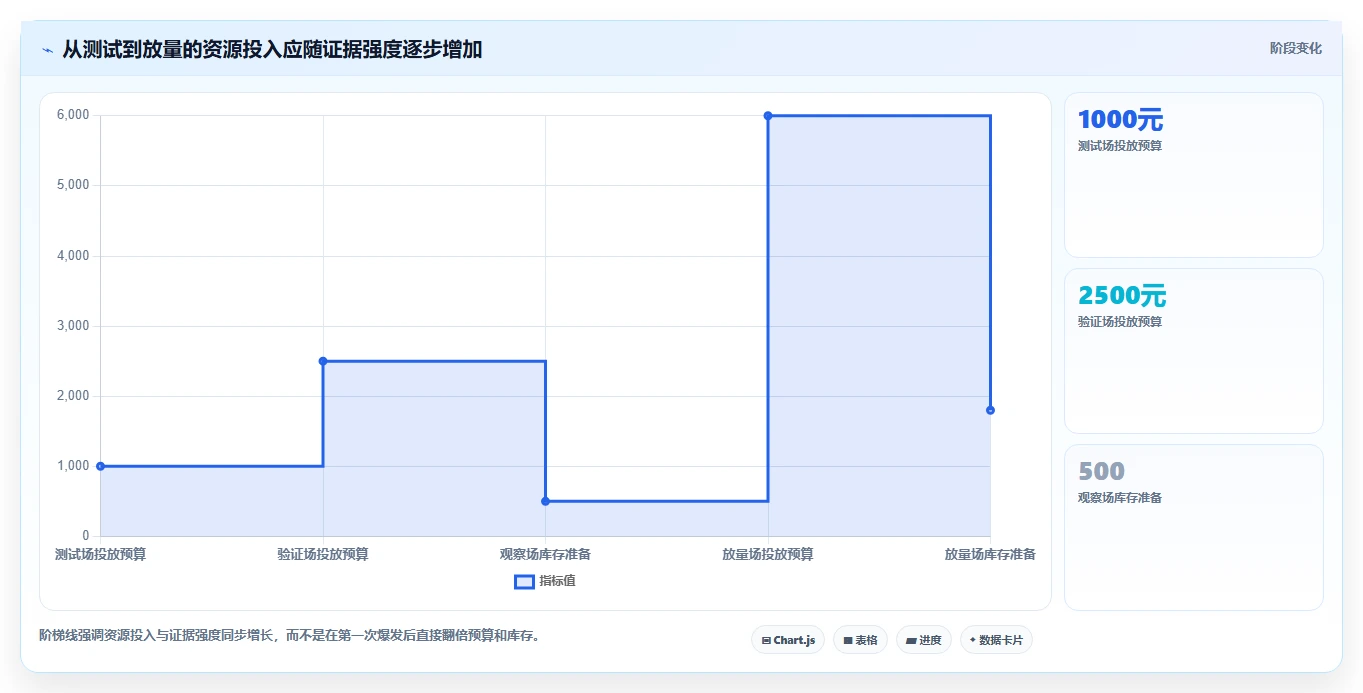Click the y-axis value 2,000
The height and width of the screenshot is (693, 1363).
click(73, 396)
